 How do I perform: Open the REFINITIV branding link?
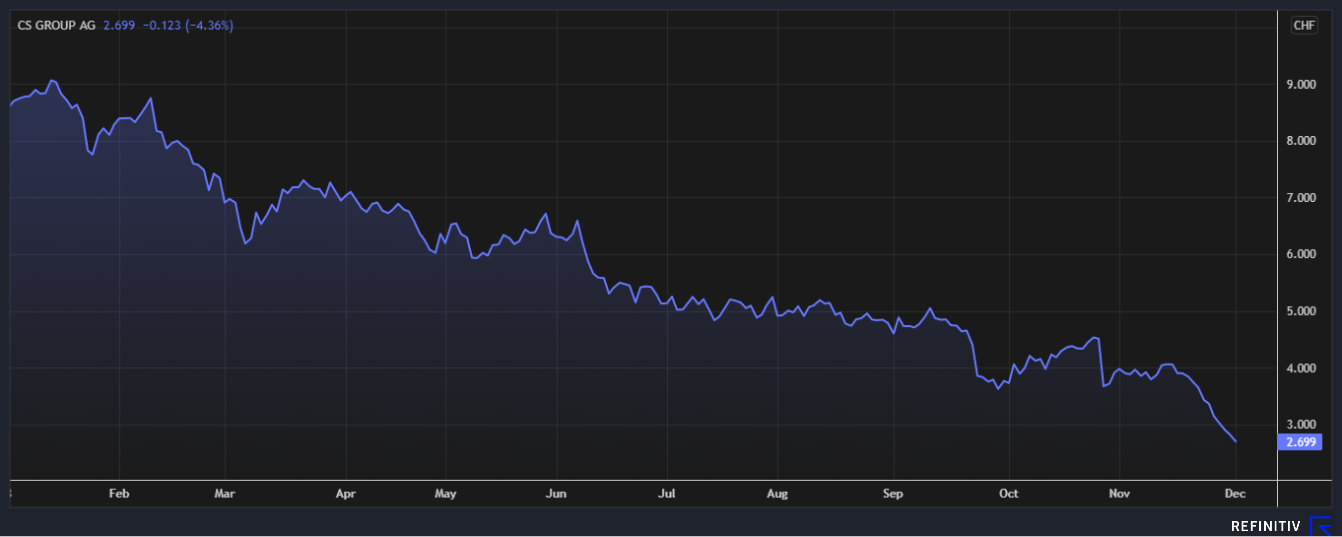(1265, 526)
